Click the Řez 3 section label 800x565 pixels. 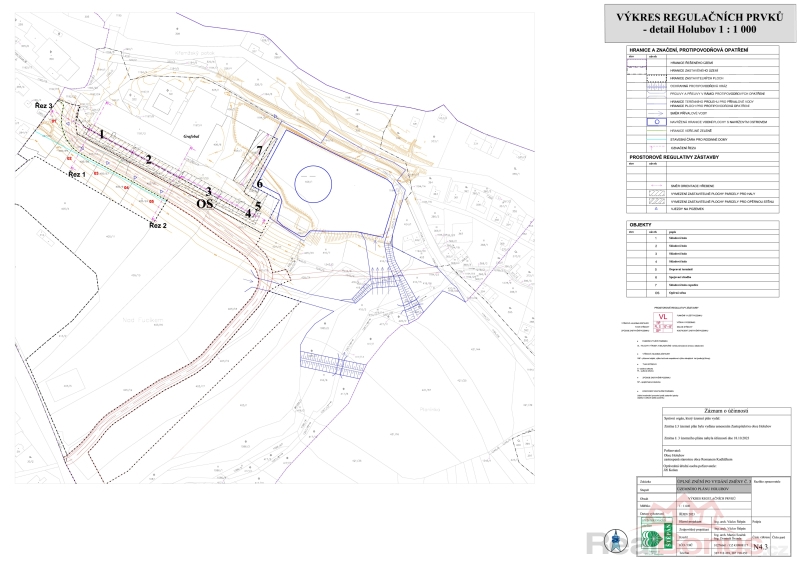(42, 104)
